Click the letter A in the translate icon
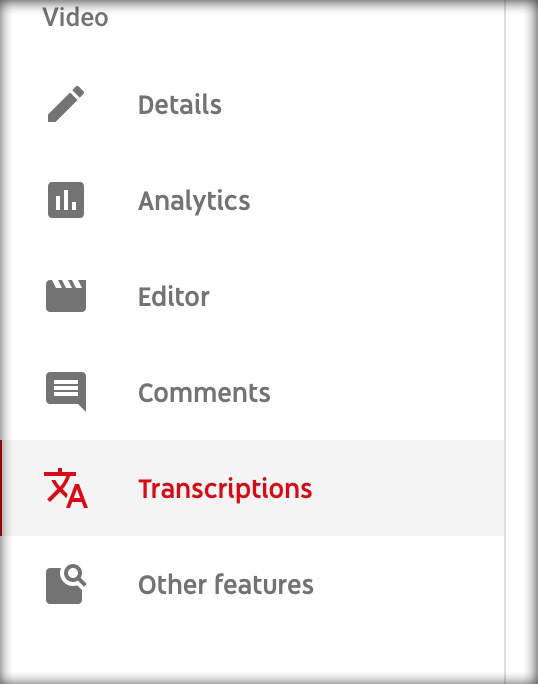 click(x=78, y=496)
